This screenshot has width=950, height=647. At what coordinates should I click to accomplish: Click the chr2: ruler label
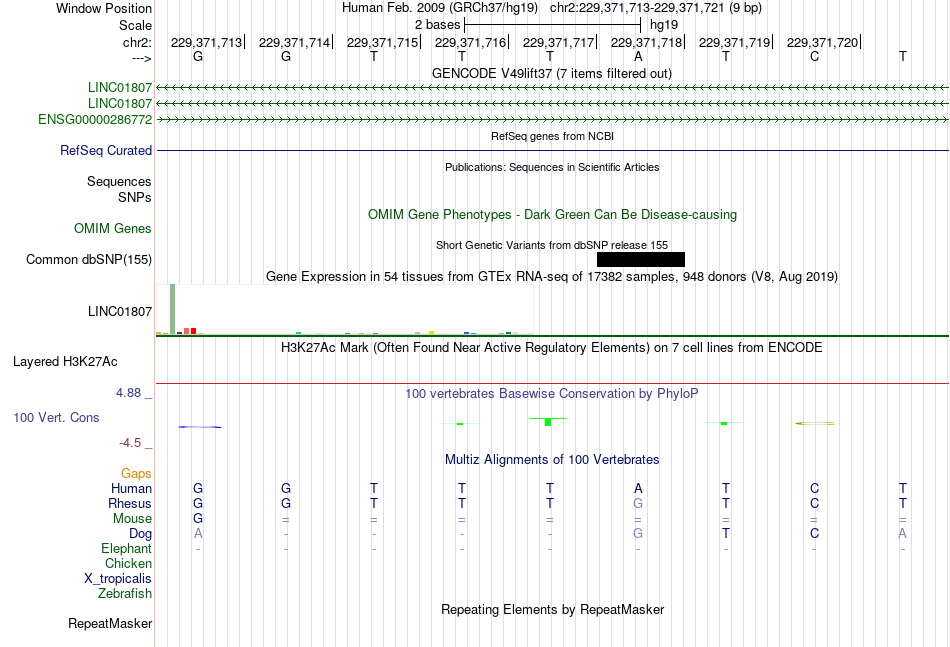[138, 42]
